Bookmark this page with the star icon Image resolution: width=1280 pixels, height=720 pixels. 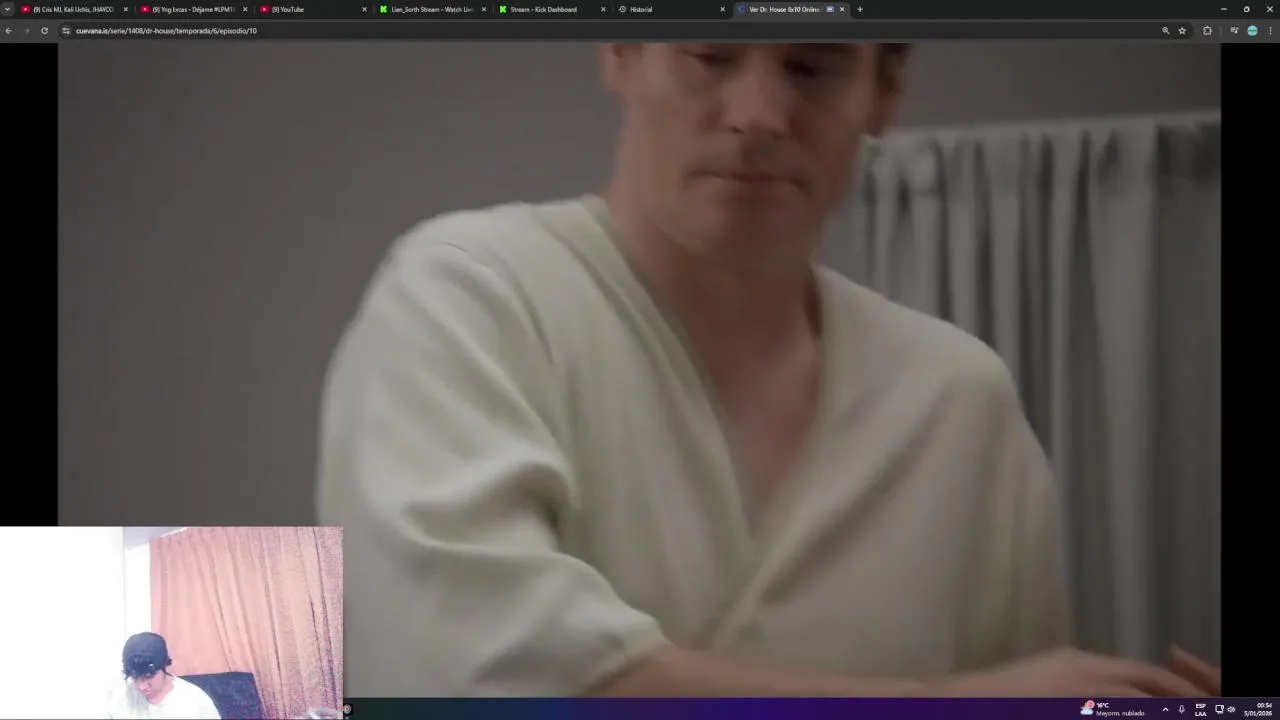tap(1182, 31)
